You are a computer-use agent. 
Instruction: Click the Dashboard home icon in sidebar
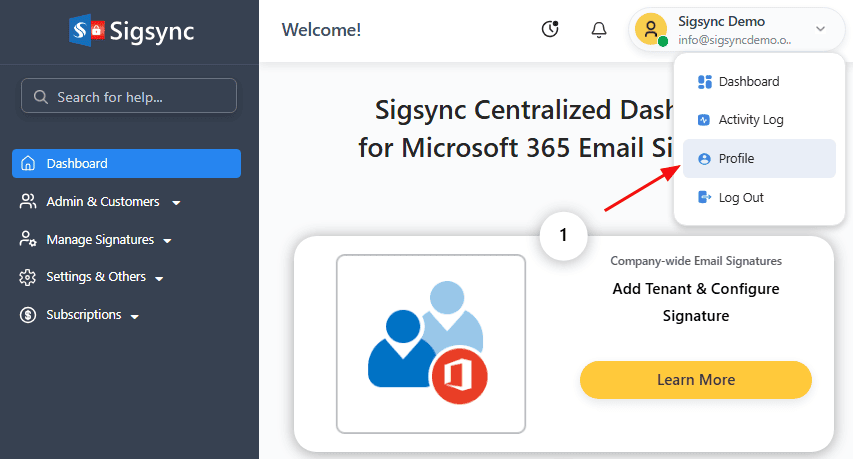click(x=28, y=163)
